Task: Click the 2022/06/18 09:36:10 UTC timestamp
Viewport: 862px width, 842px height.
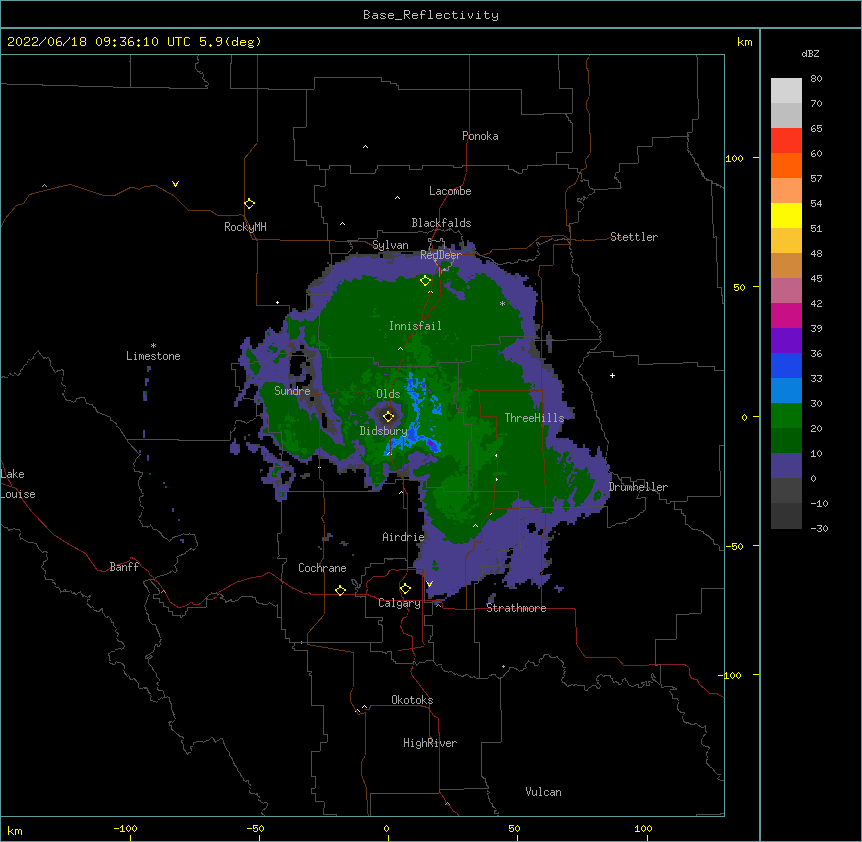Action: pos(99,42)
